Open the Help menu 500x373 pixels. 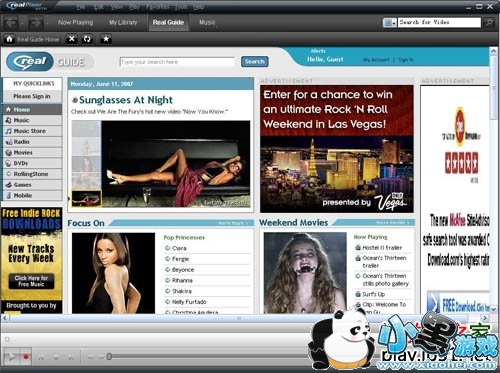pos(198,7)
